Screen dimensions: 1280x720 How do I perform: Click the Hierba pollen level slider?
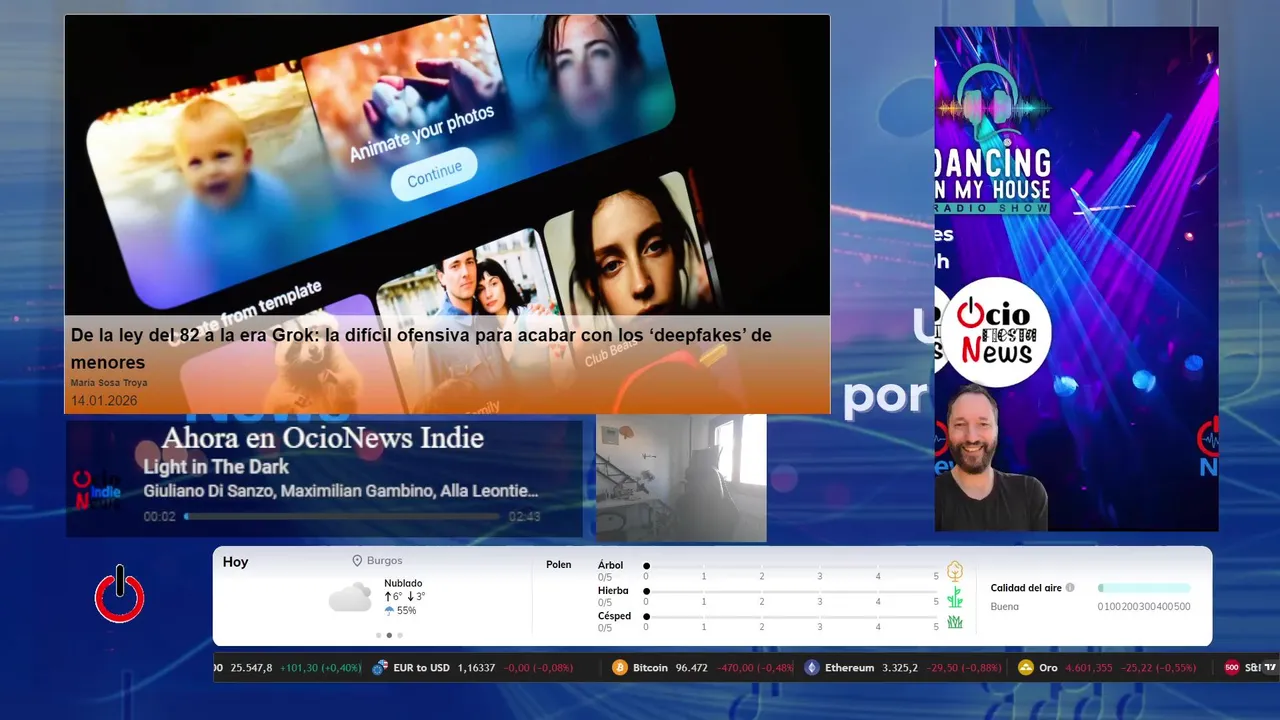[x=791, y=592]
